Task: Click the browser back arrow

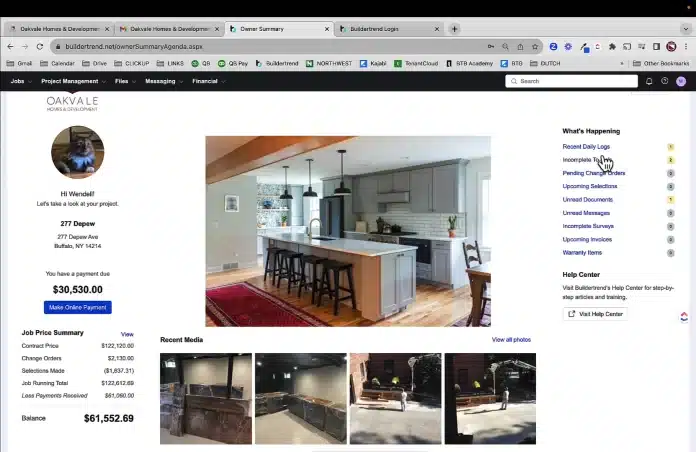Action: pos(10,46)
